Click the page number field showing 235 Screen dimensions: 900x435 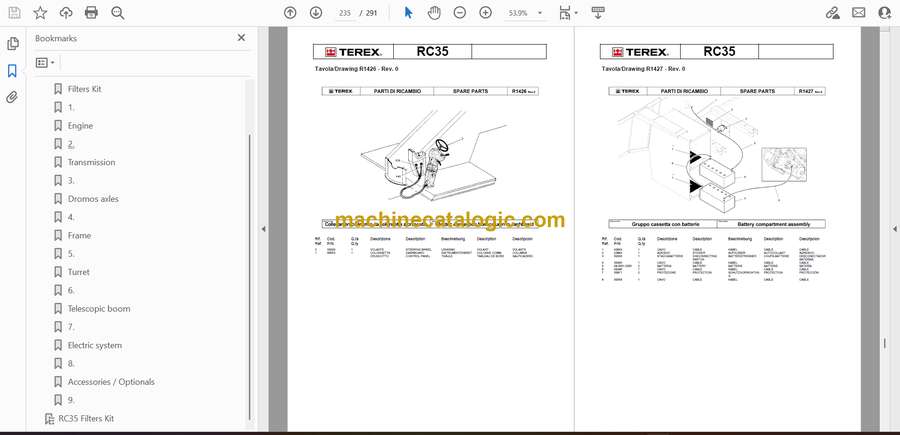point(345,13)
